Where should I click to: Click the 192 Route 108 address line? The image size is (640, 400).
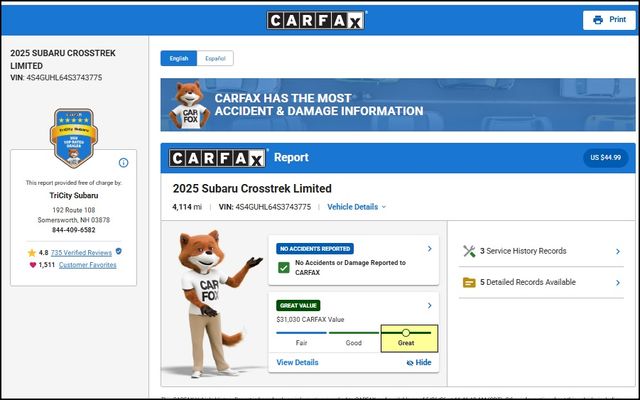point(74,210)
